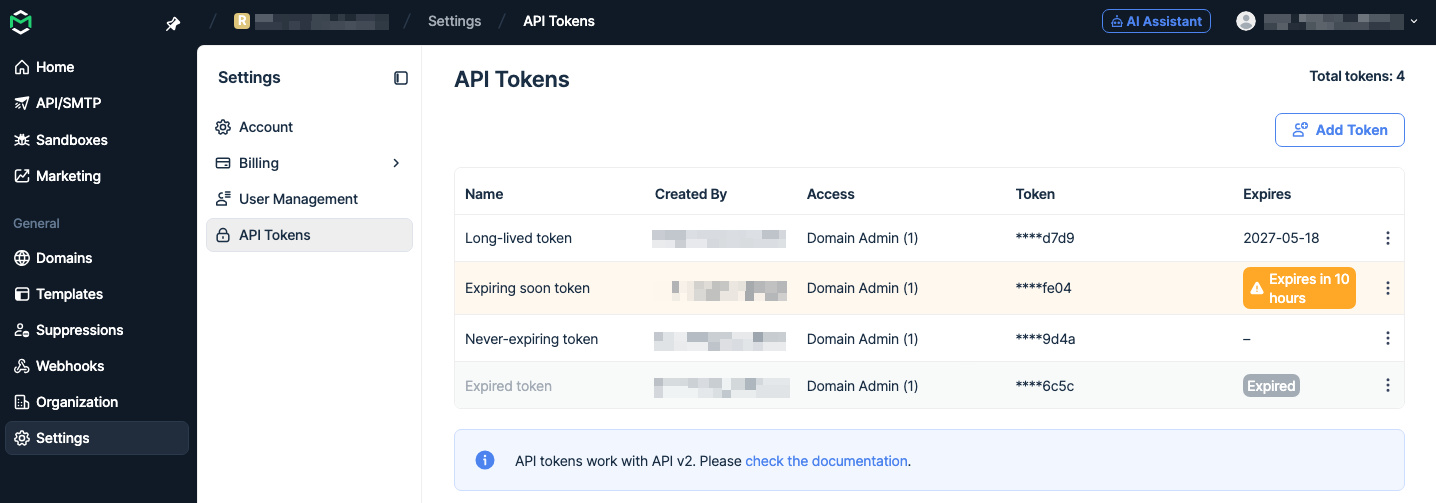Select 'Expiring soon token' name

(x=527, y=288)
